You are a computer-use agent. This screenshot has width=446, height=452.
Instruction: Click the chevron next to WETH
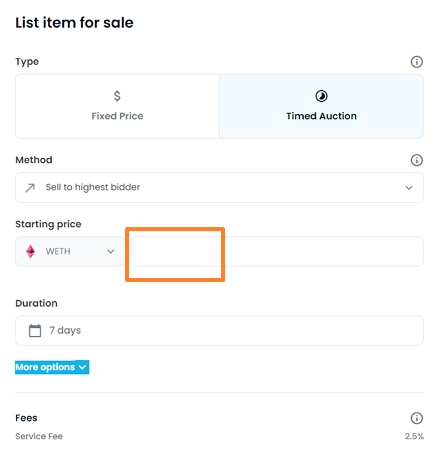[111, 251]
